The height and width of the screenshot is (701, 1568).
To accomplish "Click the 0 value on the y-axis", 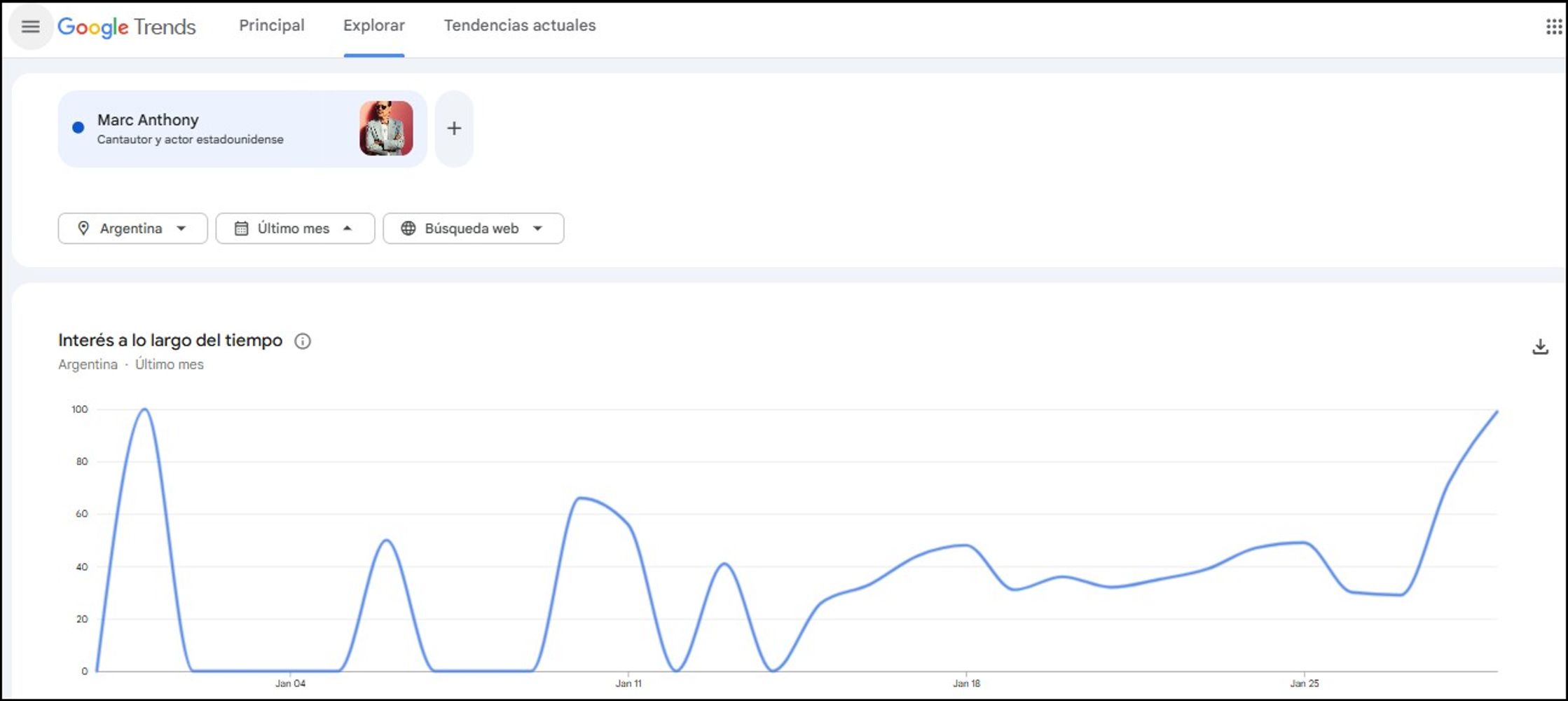I will pos(85,672).
